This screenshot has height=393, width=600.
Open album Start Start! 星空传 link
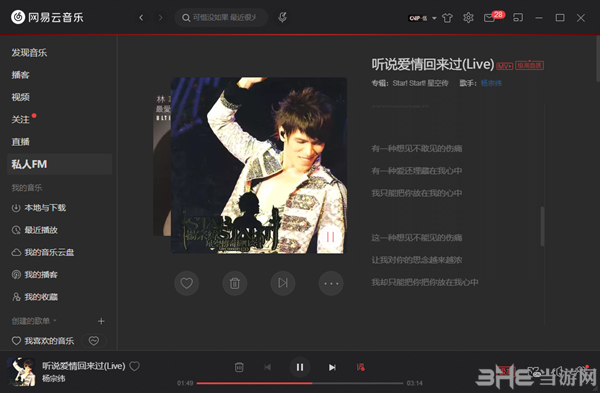pos(420,83)
